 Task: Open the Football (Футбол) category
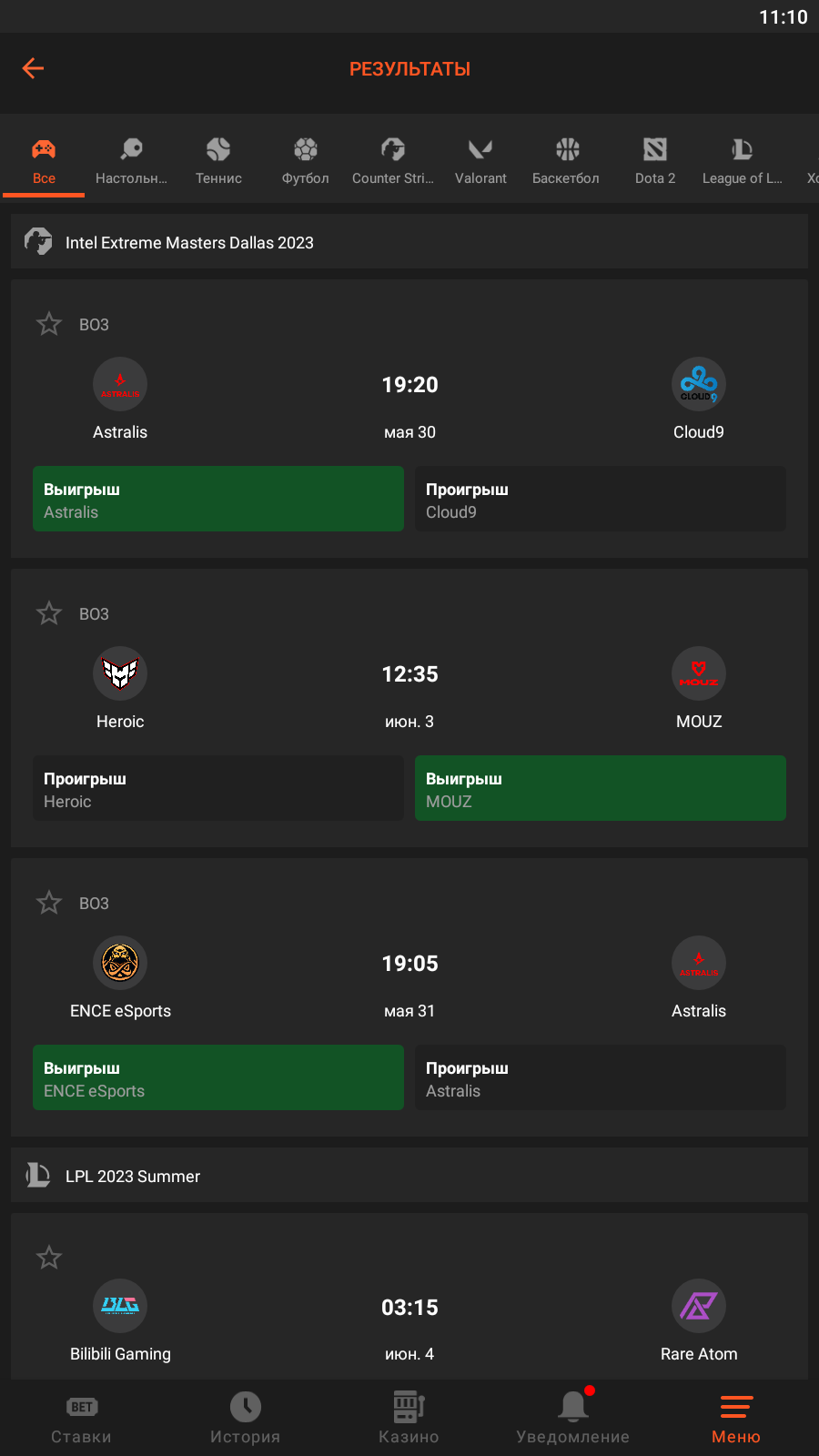306,159
